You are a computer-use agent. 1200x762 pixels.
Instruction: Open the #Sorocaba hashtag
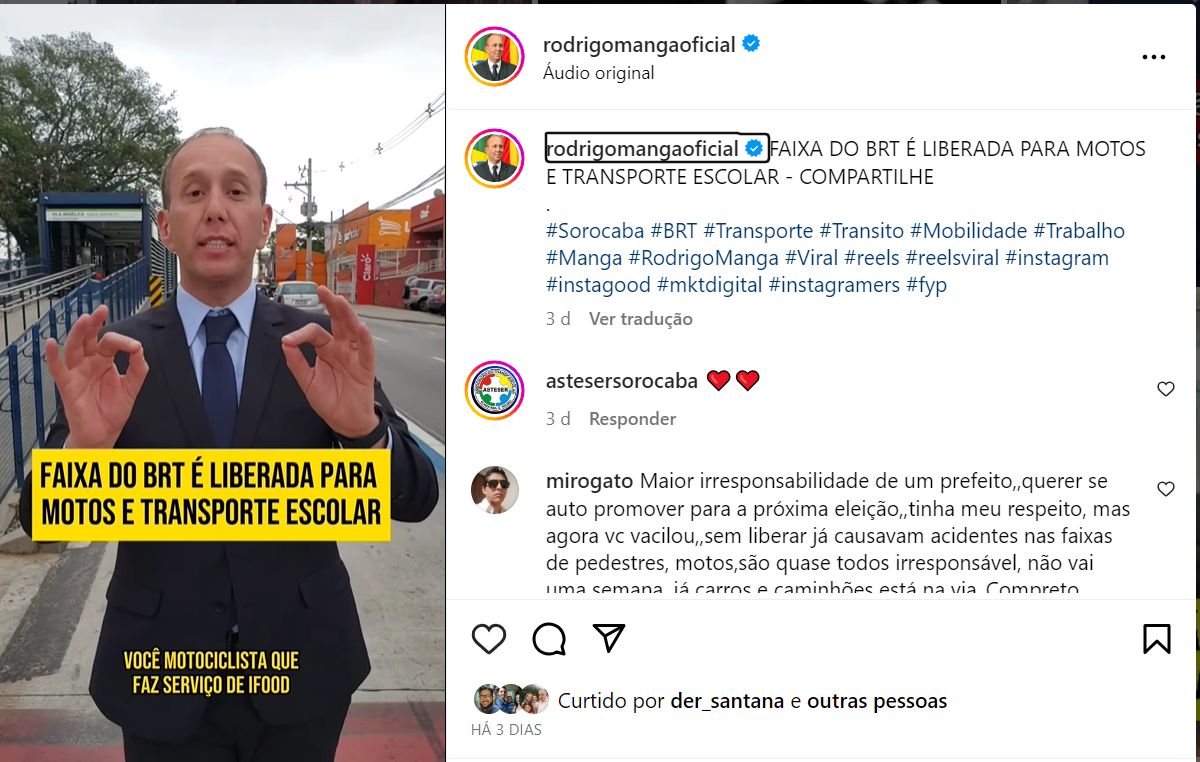[x=595, y=231]
